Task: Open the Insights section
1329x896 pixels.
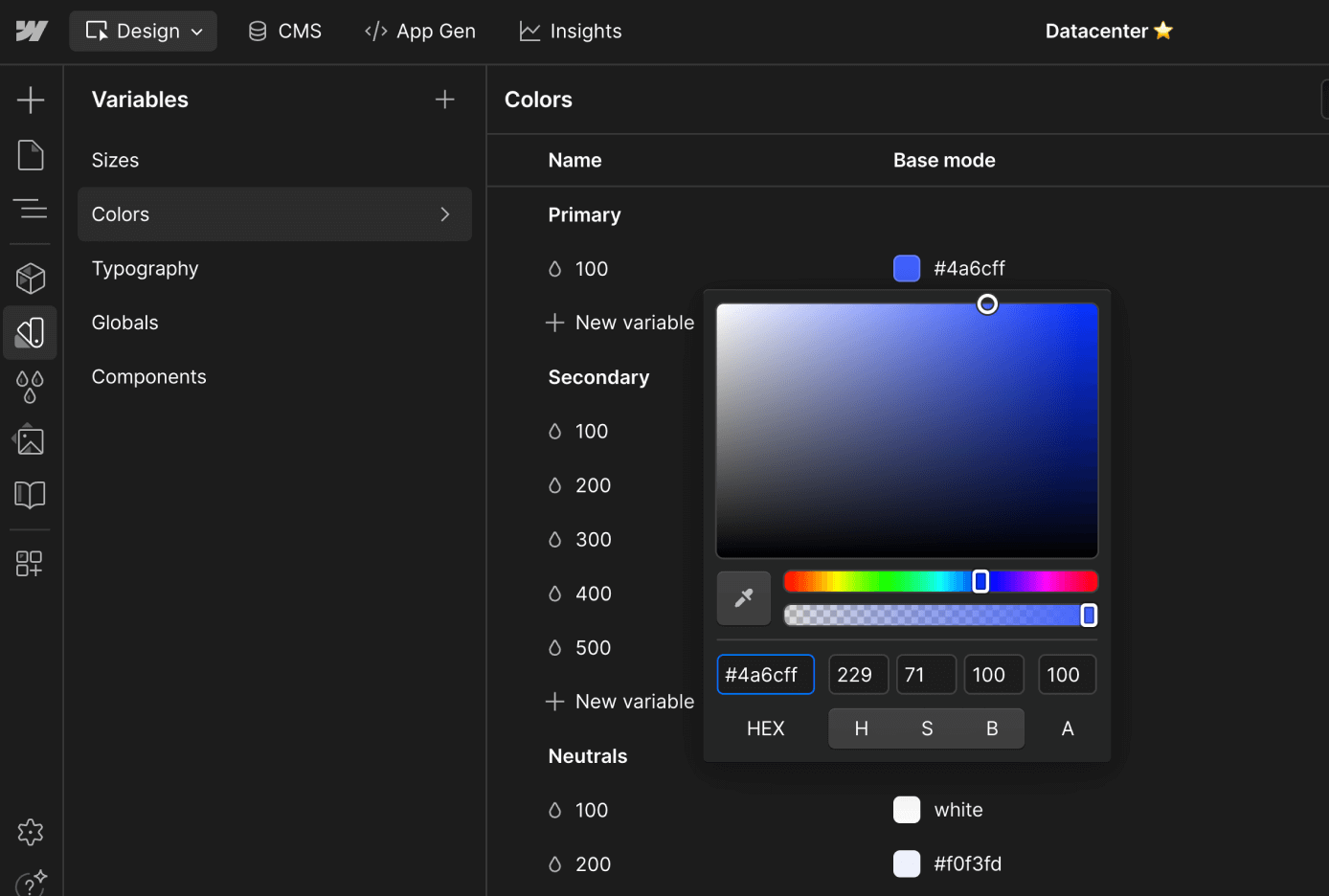Action: pos(570,31)
